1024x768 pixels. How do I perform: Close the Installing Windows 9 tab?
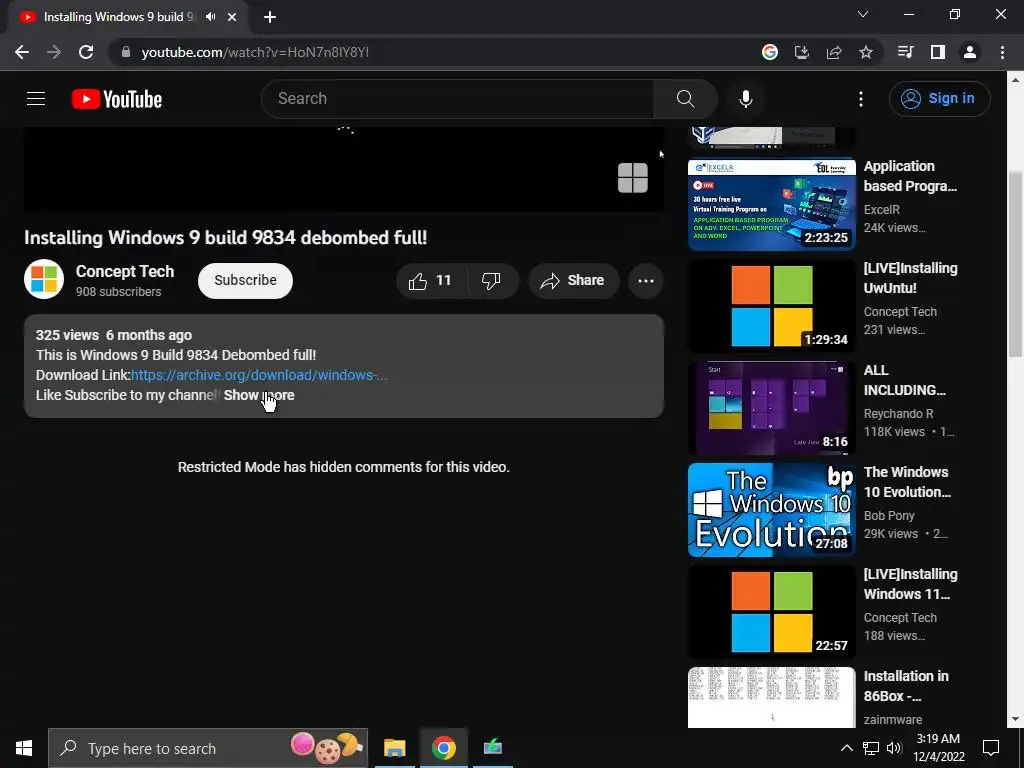(x=232, y=17)
